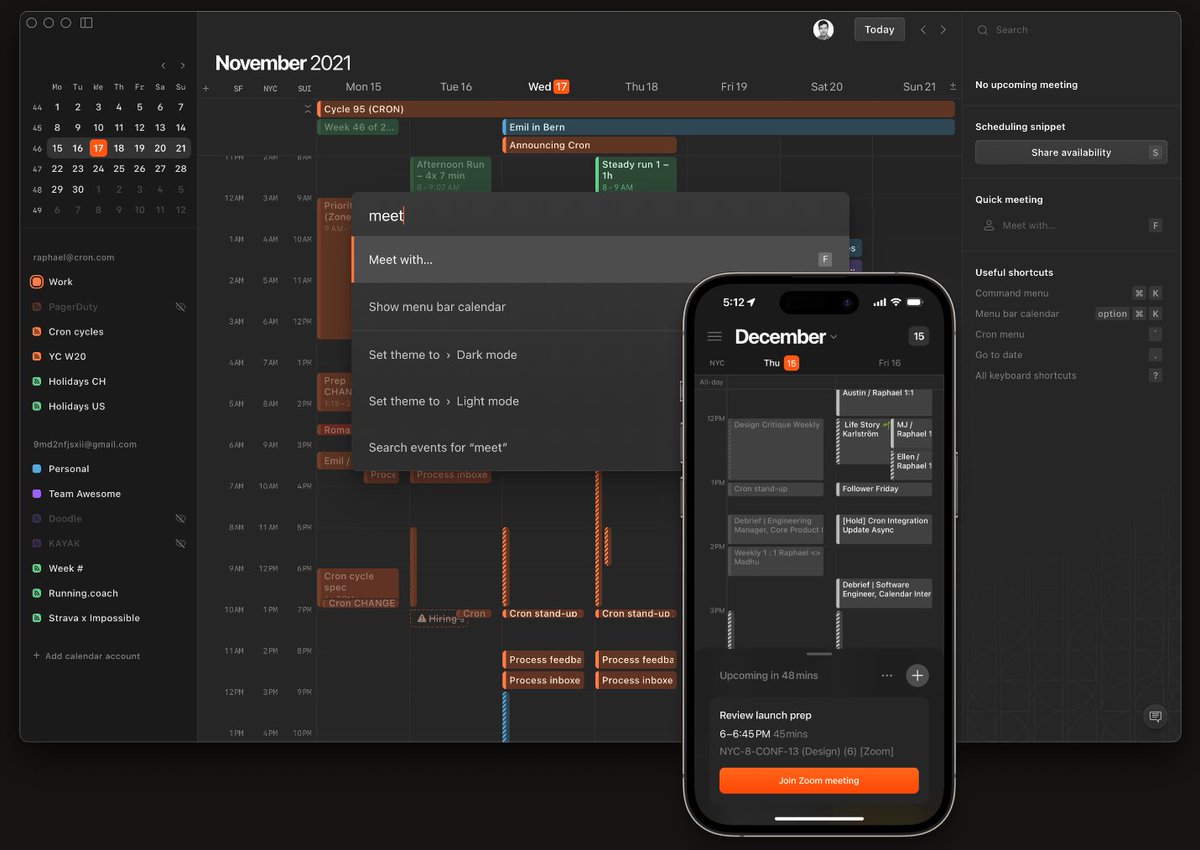1200x850 pixels.
Task: Go to next month in mini calendar
Action: (182, 66)
